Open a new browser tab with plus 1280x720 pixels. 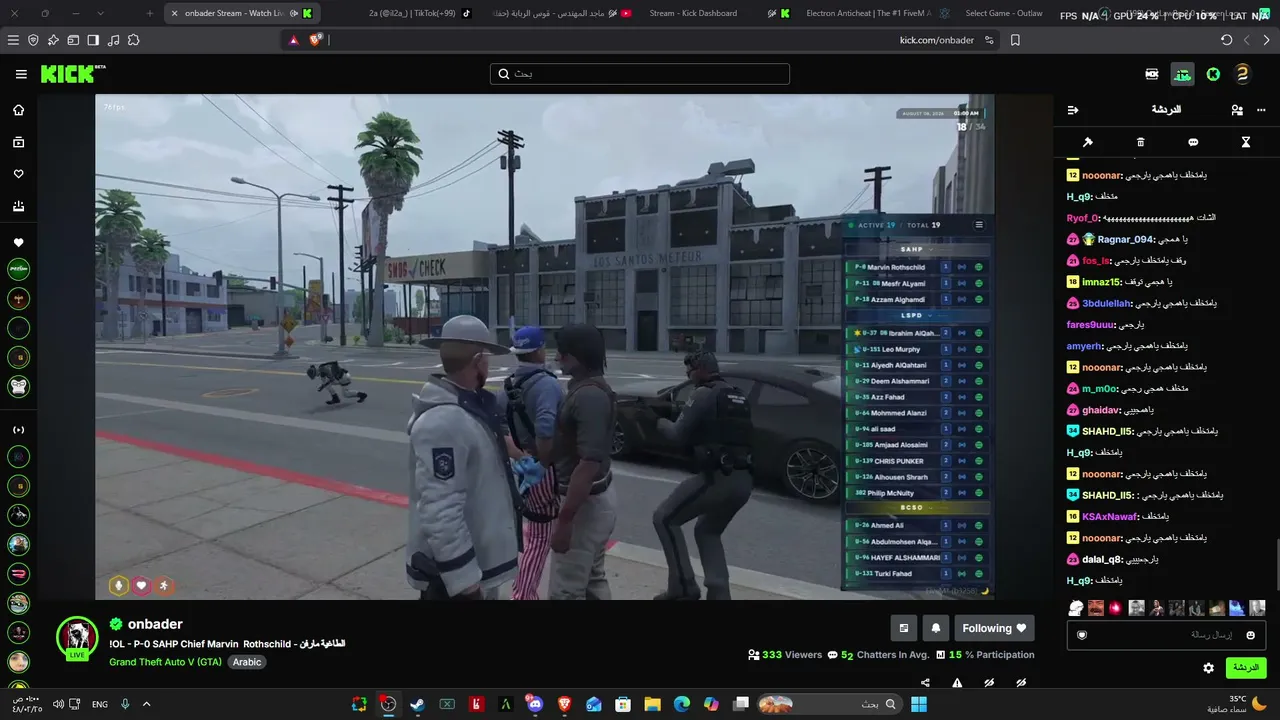point(150,13)
